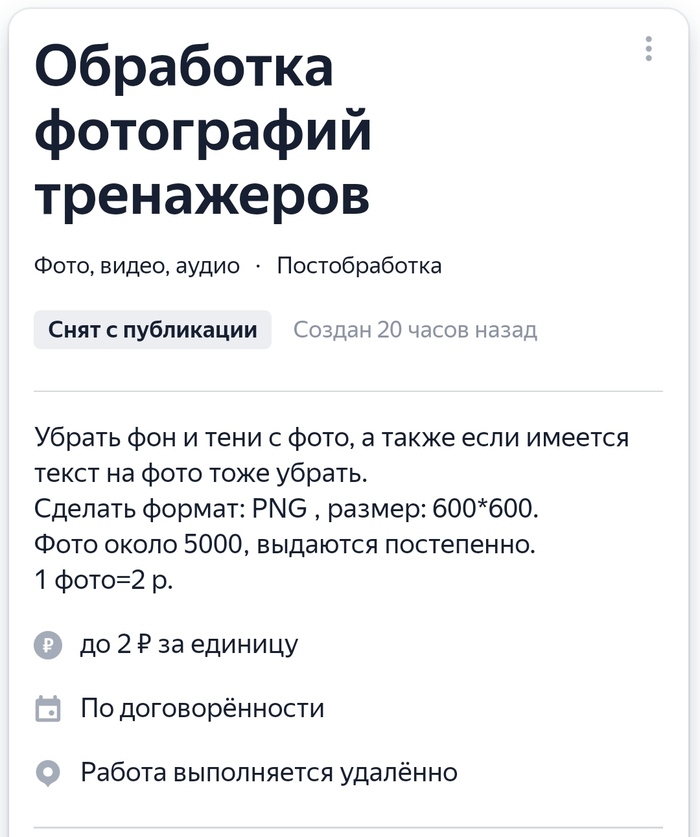Open the three-dot options menu

tap(649, 48)
